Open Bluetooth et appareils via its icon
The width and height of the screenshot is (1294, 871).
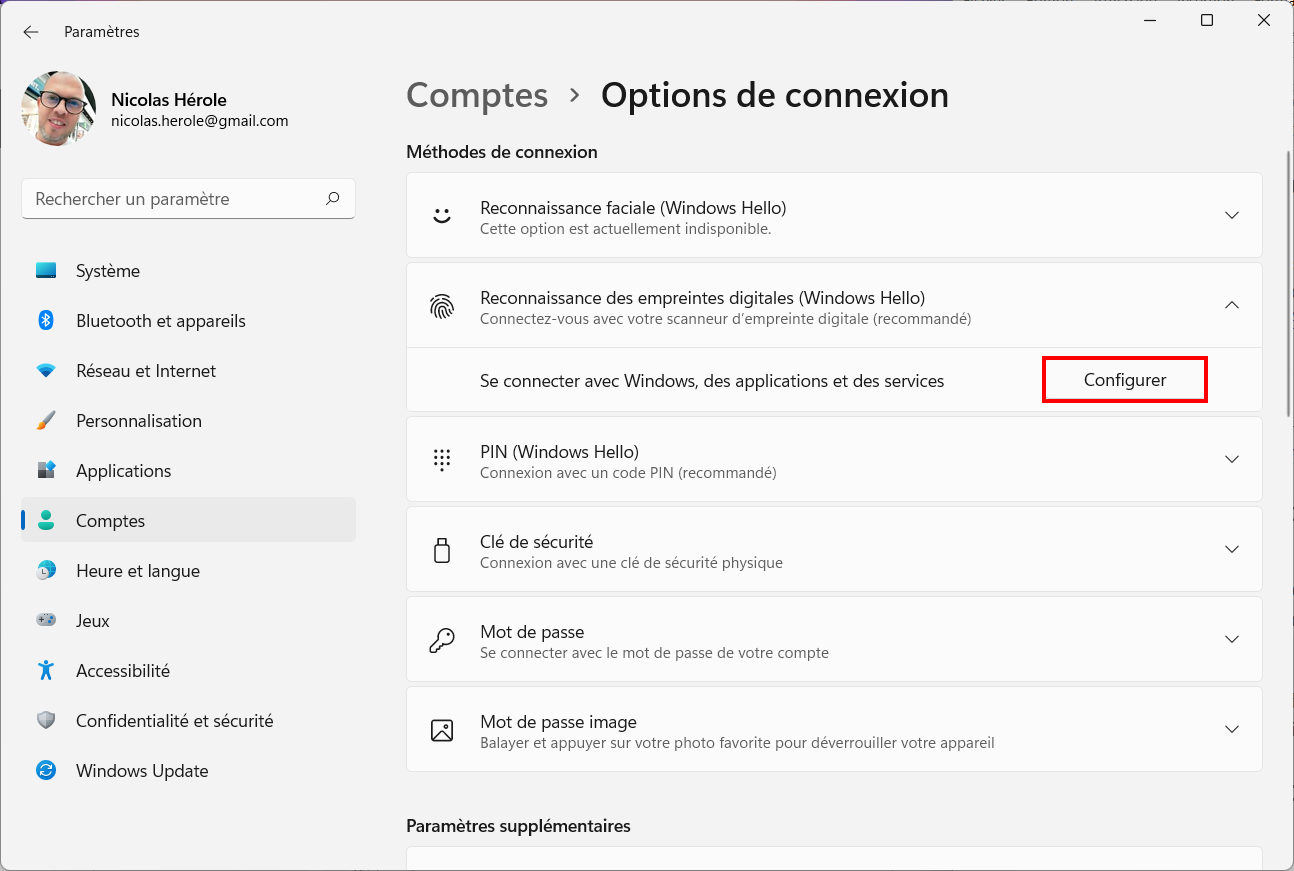[x=46, y=320]
